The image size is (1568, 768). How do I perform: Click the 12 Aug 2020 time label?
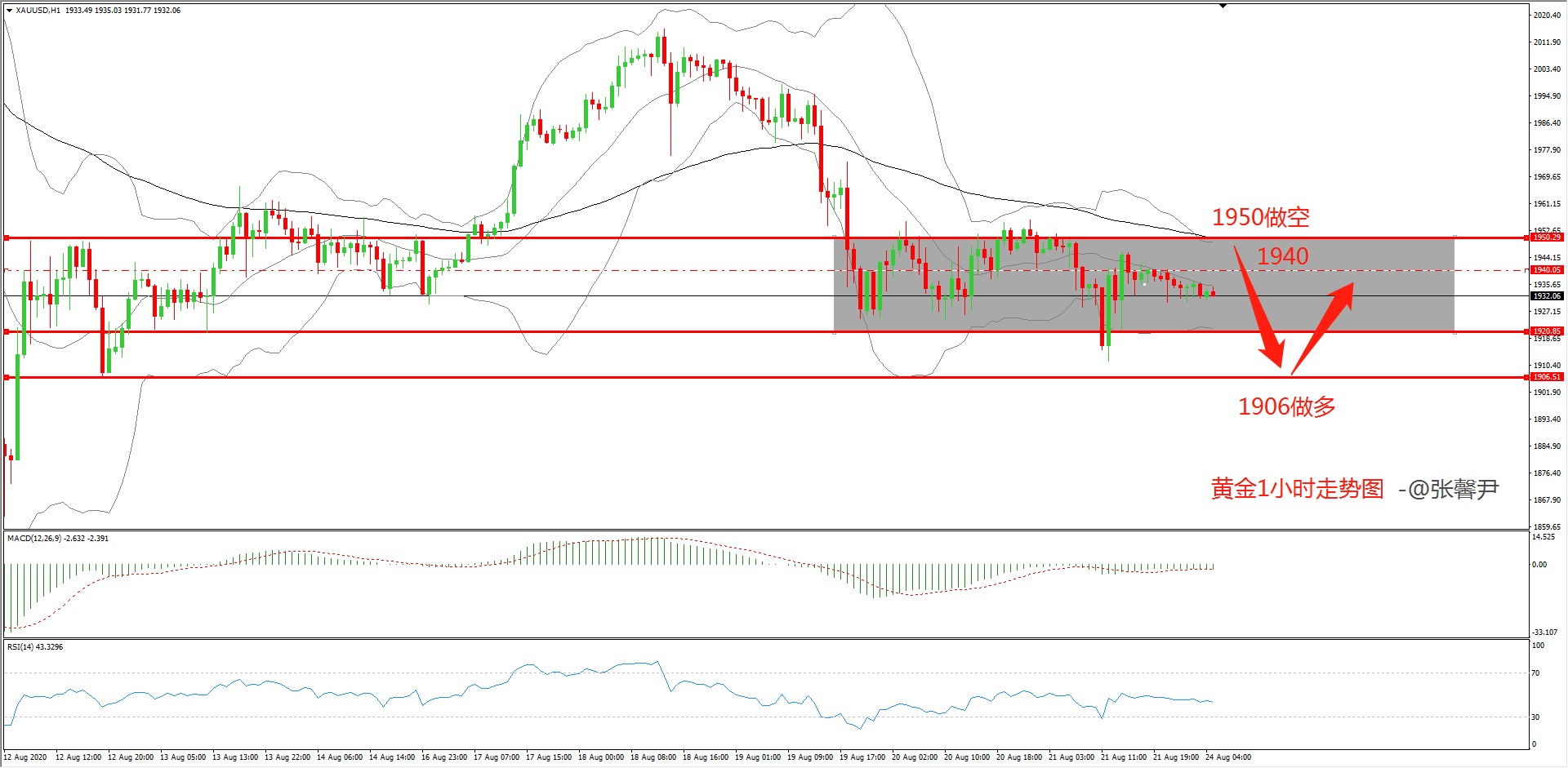[25, 757]
